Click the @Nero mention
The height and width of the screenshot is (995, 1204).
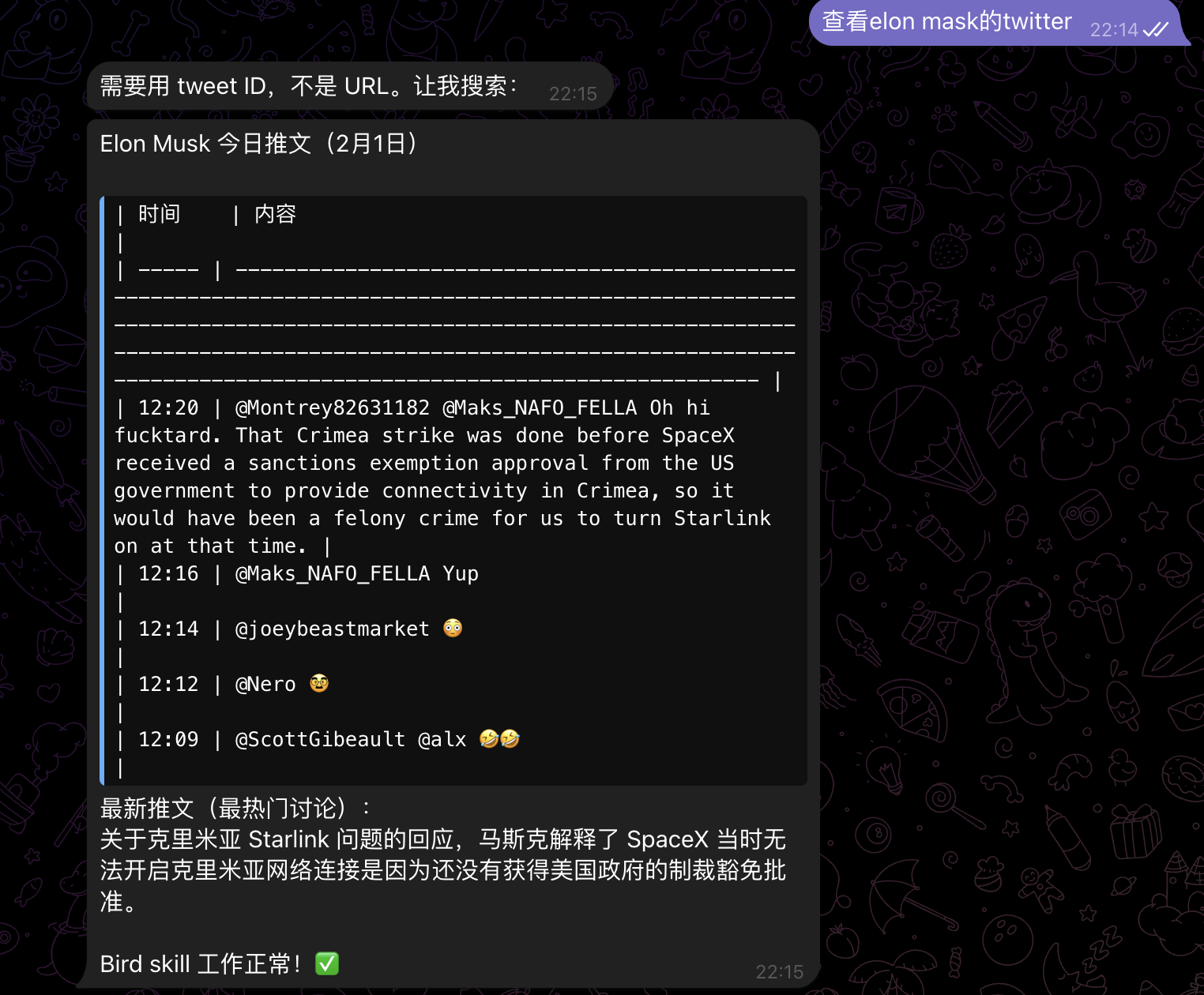pyautogui.click(x=265, y=684)
